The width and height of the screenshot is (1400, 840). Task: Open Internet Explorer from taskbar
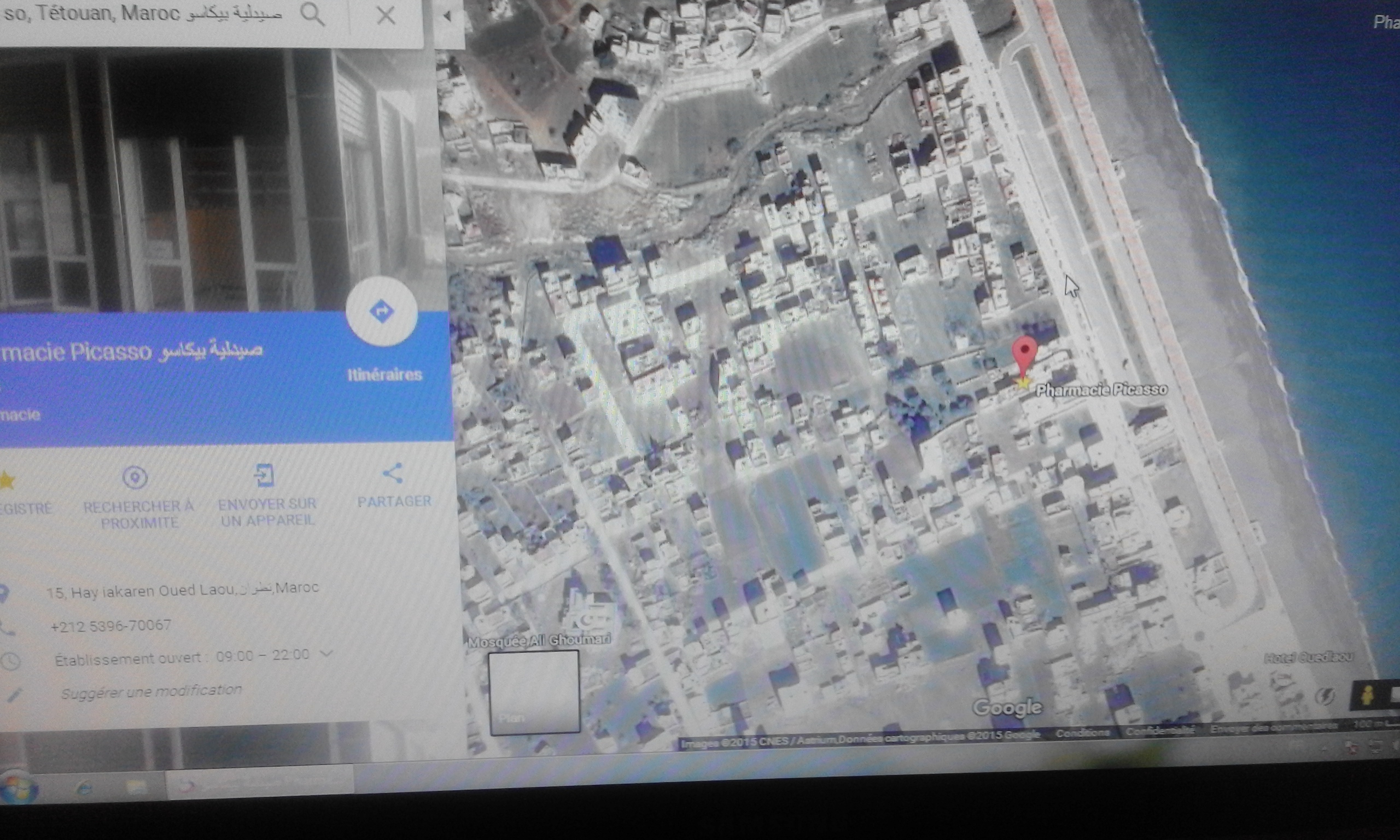click(84, 787)
